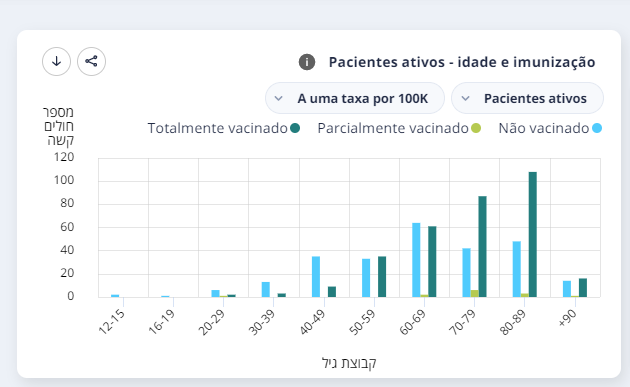The height and width of the screenshot is (387, 630).
Task: Click the teal bar for 40-49
Action: [x=332, y=292]
